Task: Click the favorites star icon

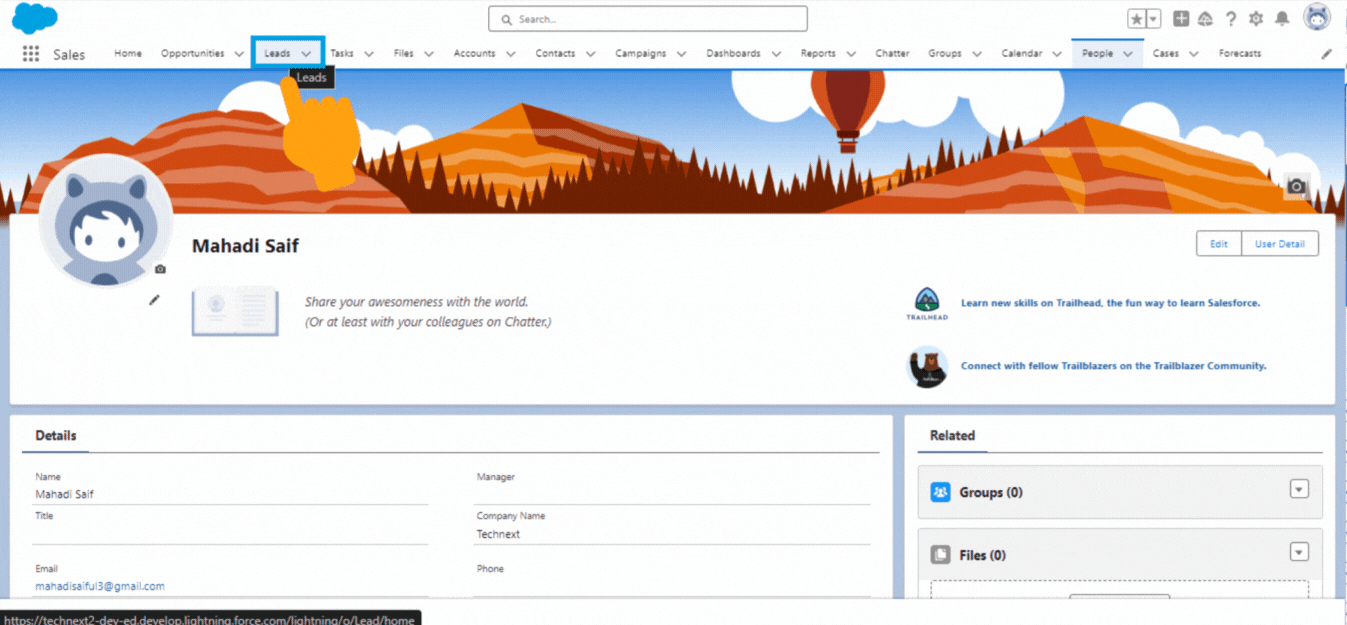Action: [x=1139, y=17]
